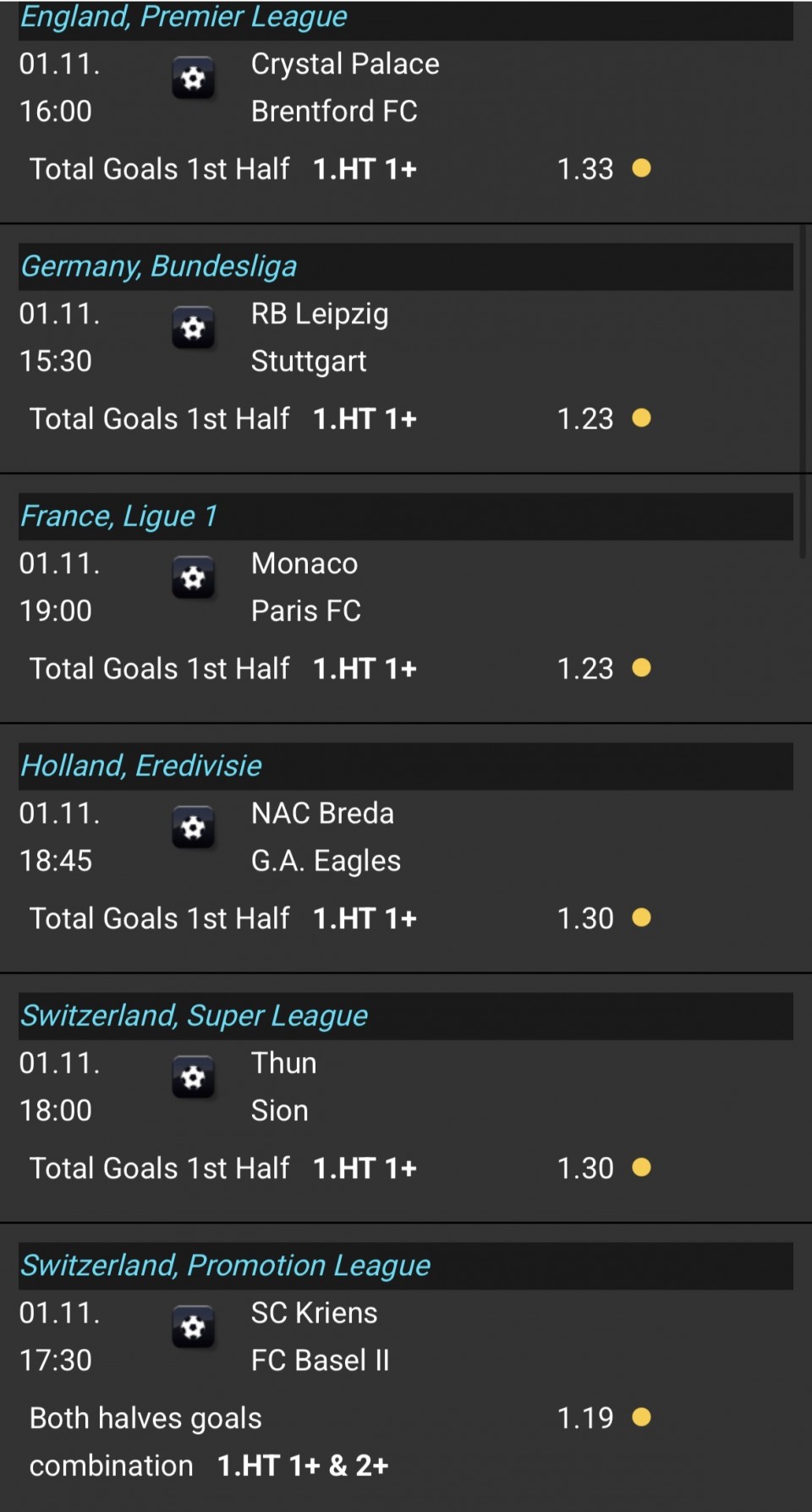Tap the soccer ball icon beside RB Leipzig
The width and height of the screenshot is (812, 1512).
(x=193, y=328)
